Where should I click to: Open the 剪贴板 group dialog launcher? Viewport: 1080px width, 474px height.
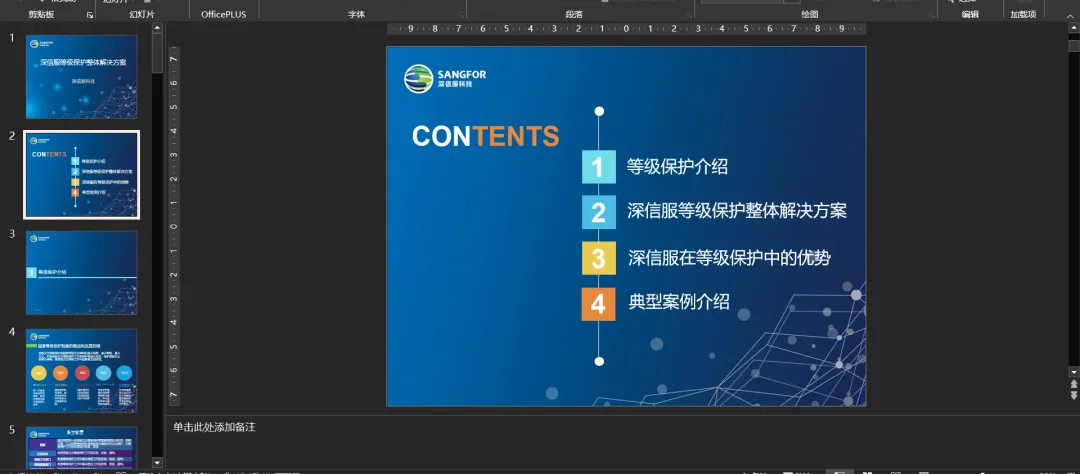(x=90, y=14)
